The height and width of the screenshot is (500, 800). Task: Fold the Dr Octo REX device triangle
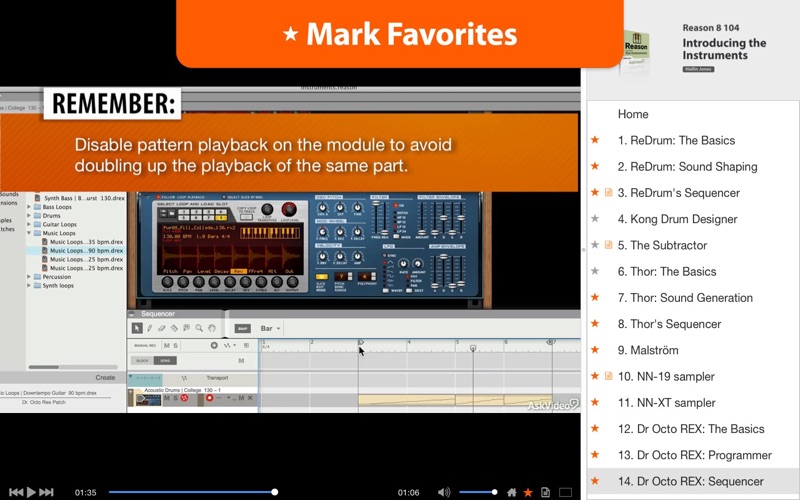[x=147, y=197]
